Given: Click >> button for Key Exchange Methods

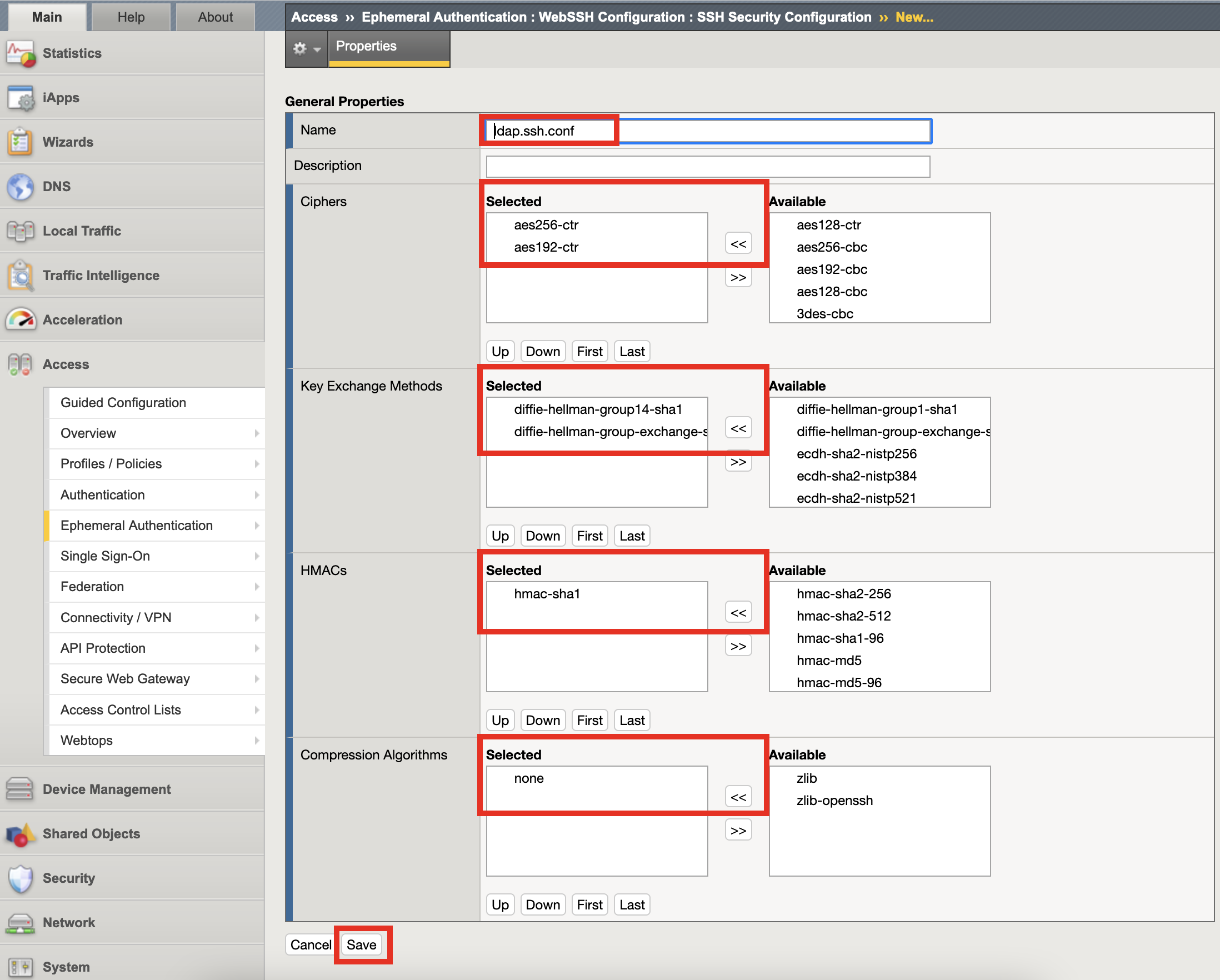Looking at the screenshot, I should coord(738,462).
